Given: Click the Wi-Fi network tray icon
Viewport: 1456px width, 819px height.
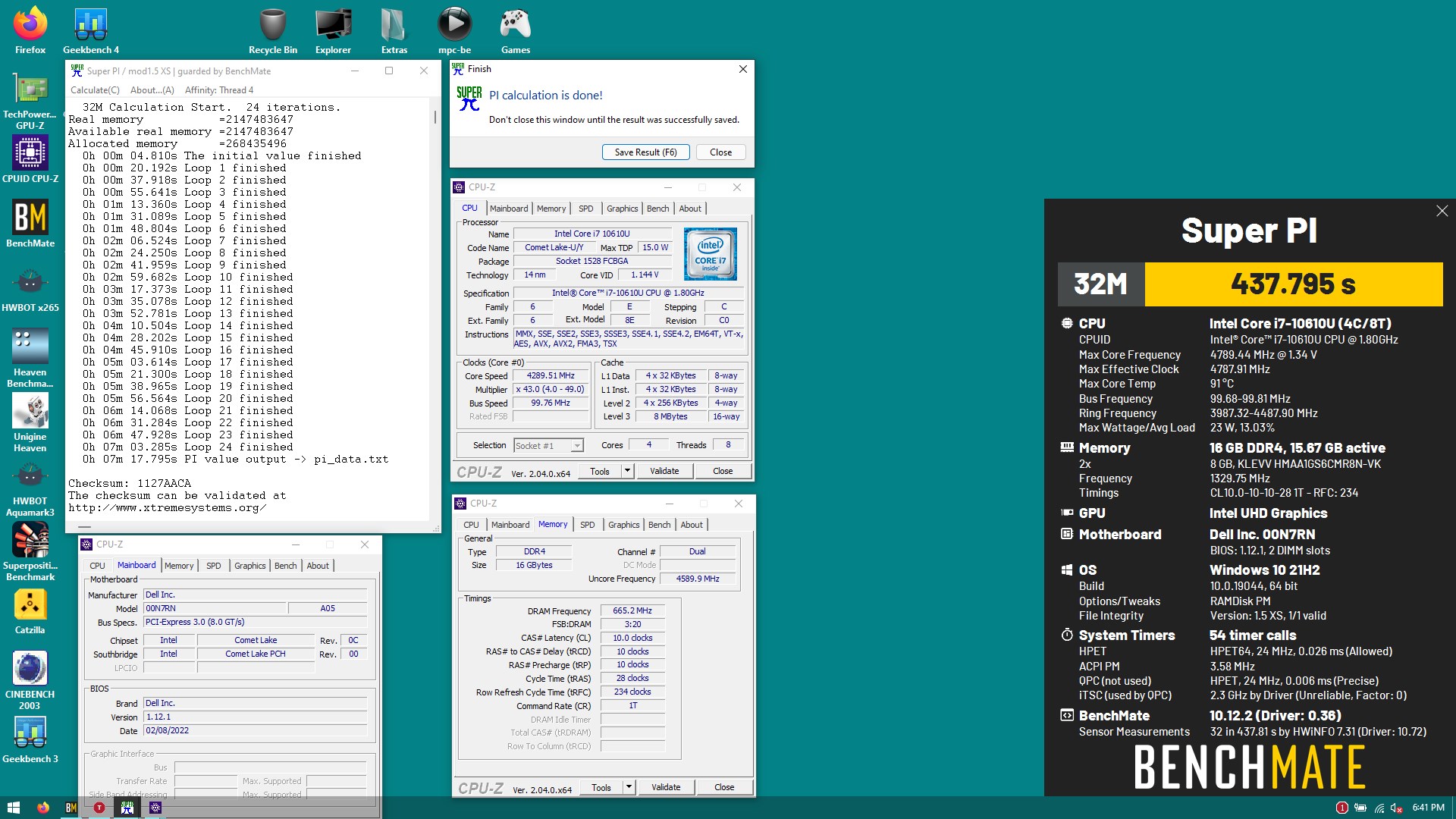Looking at the screenshot, I should tap(1379, 808).
